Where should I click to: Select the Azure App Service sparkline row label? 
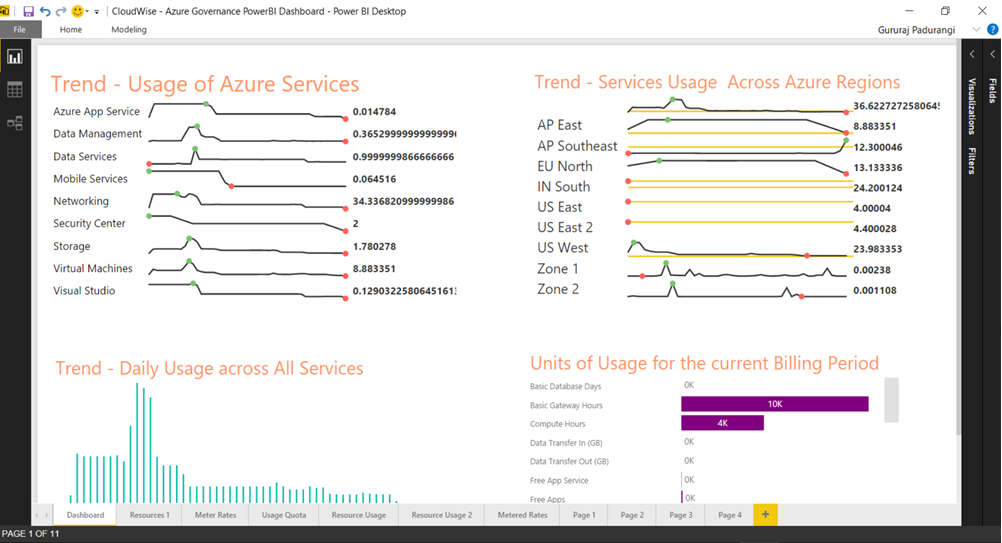pos(96,111)
